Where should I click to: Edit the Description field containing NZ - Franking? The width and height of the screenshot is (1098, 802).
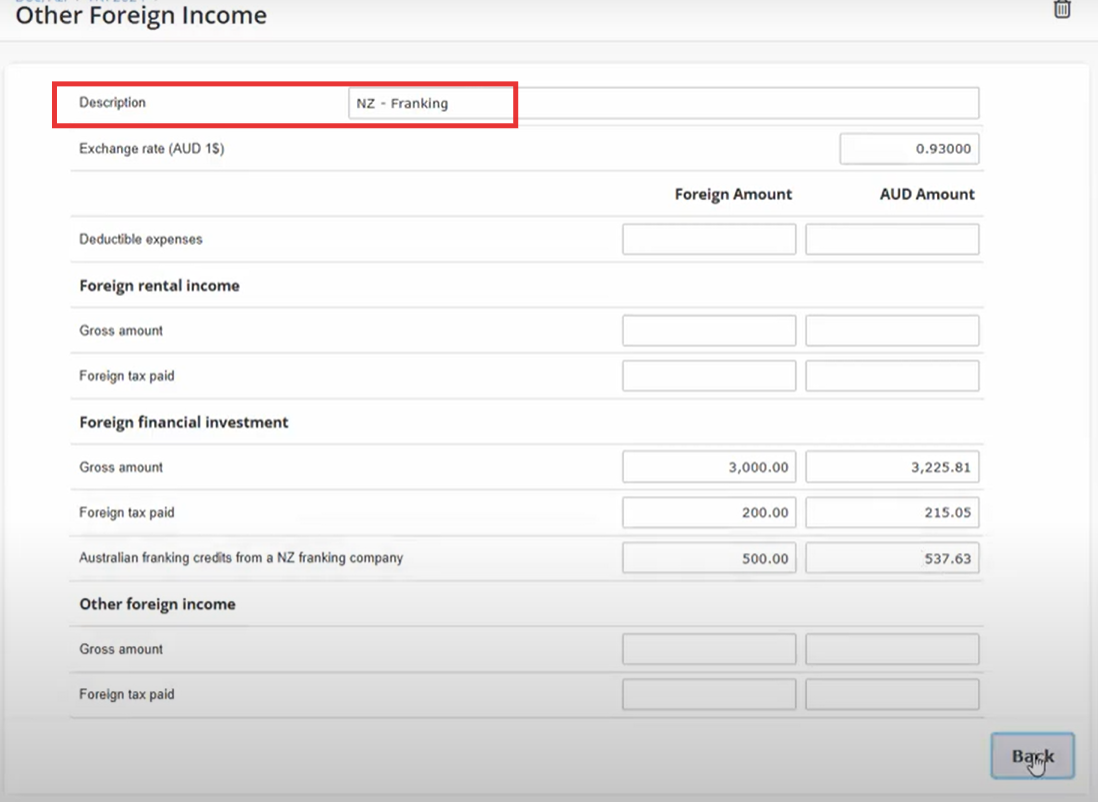[x=663, y=103]
